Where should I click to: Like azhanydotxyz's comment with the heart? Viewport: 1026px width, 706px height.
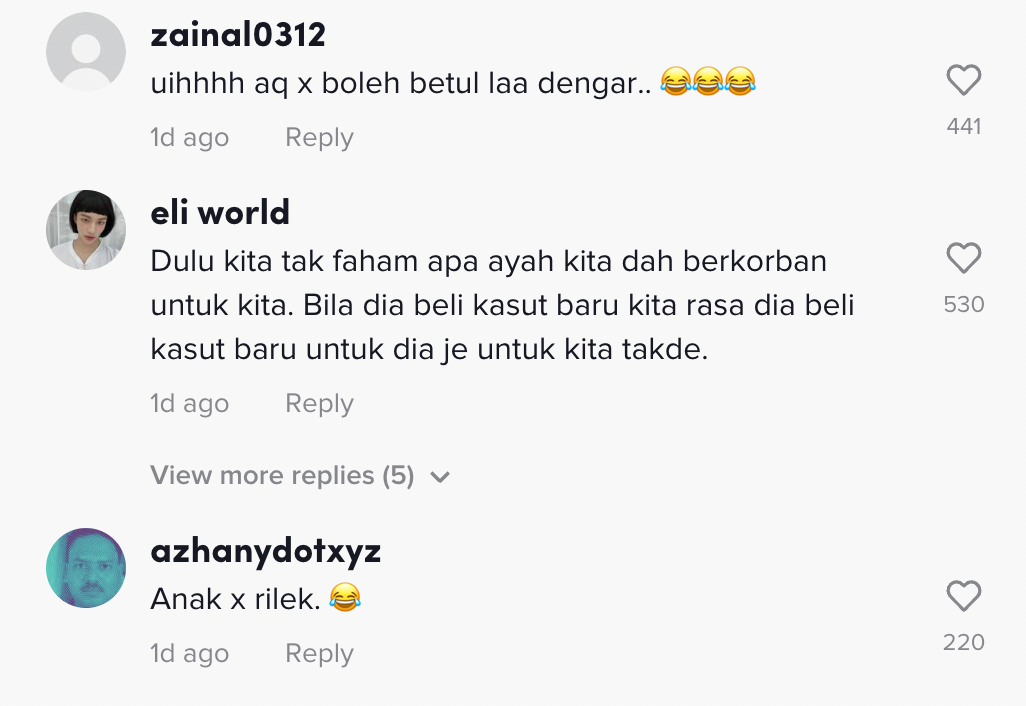click(964, 595)
